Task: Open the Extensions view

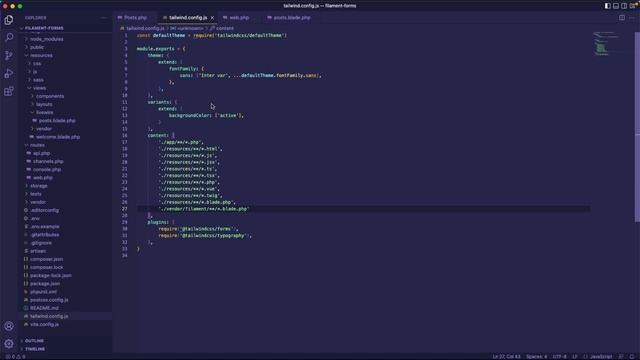Action: click(9, 91)
